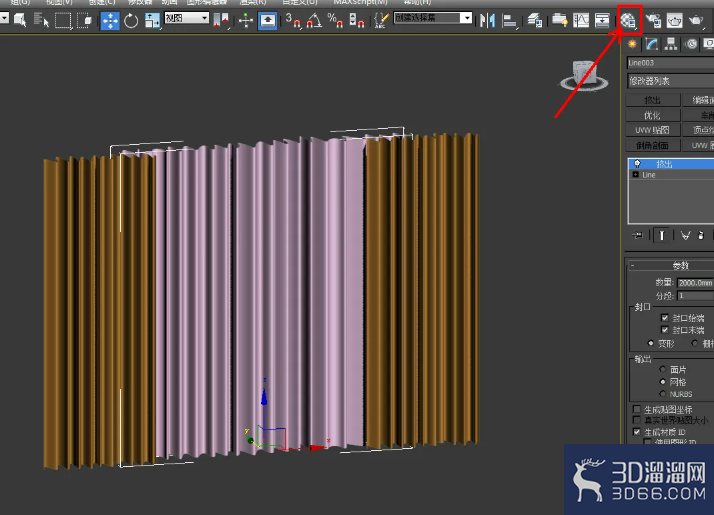Activate the Select and Scale tool
The width and height of the screenshot is (714, 515).
tap(152, 20)
